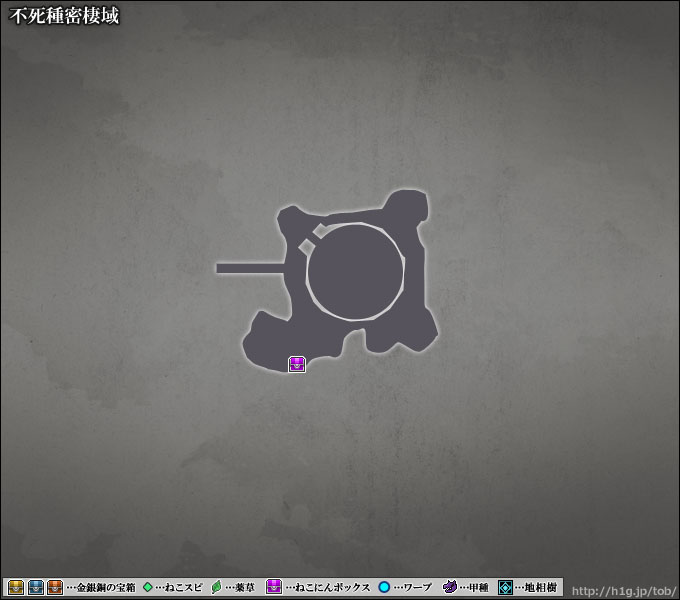Click the center of the circular arena
This screenshot has width=680, height=600.
coord(356,272)
